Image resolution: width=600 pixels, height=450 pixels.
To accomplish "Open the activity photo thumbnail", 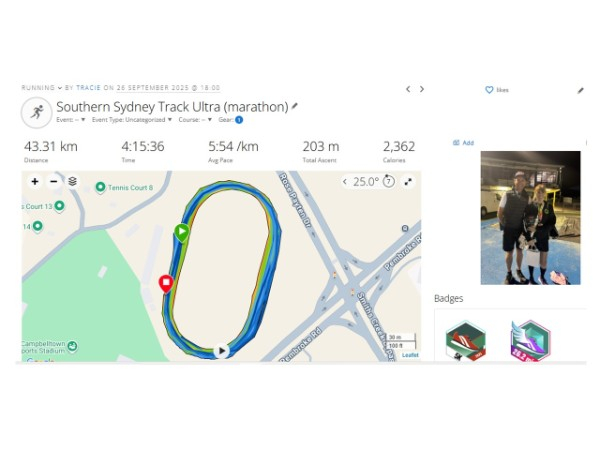I will tap(530, 218).
